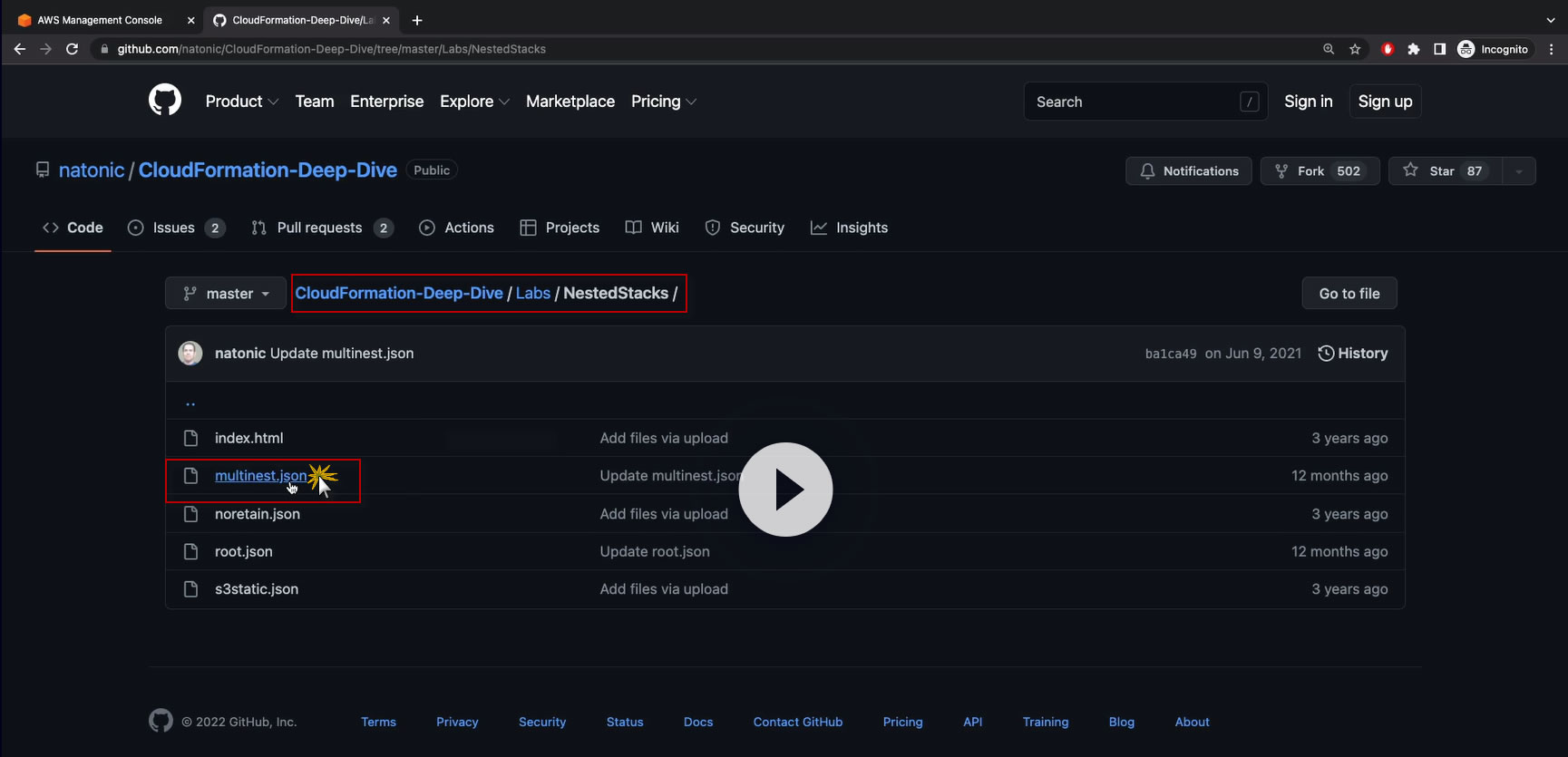This screenshot has width=1568, height=757.
Task: Click the Marketplace link in header
Action: 570,102
